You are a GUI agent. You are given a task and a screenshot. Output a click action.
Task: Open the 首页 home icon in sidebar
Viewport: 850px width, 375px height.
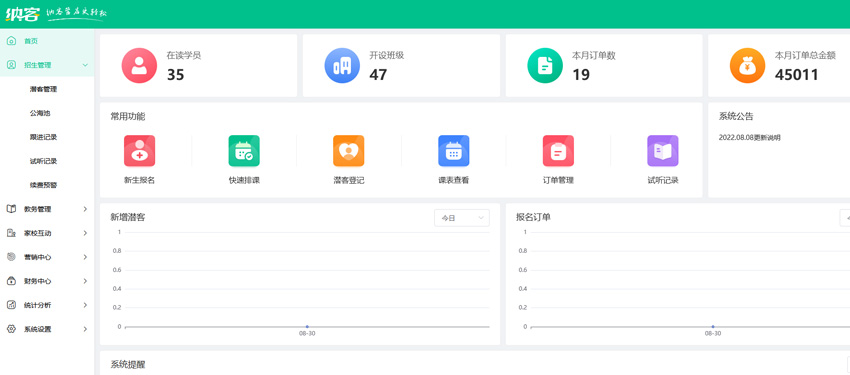[11, 41]
